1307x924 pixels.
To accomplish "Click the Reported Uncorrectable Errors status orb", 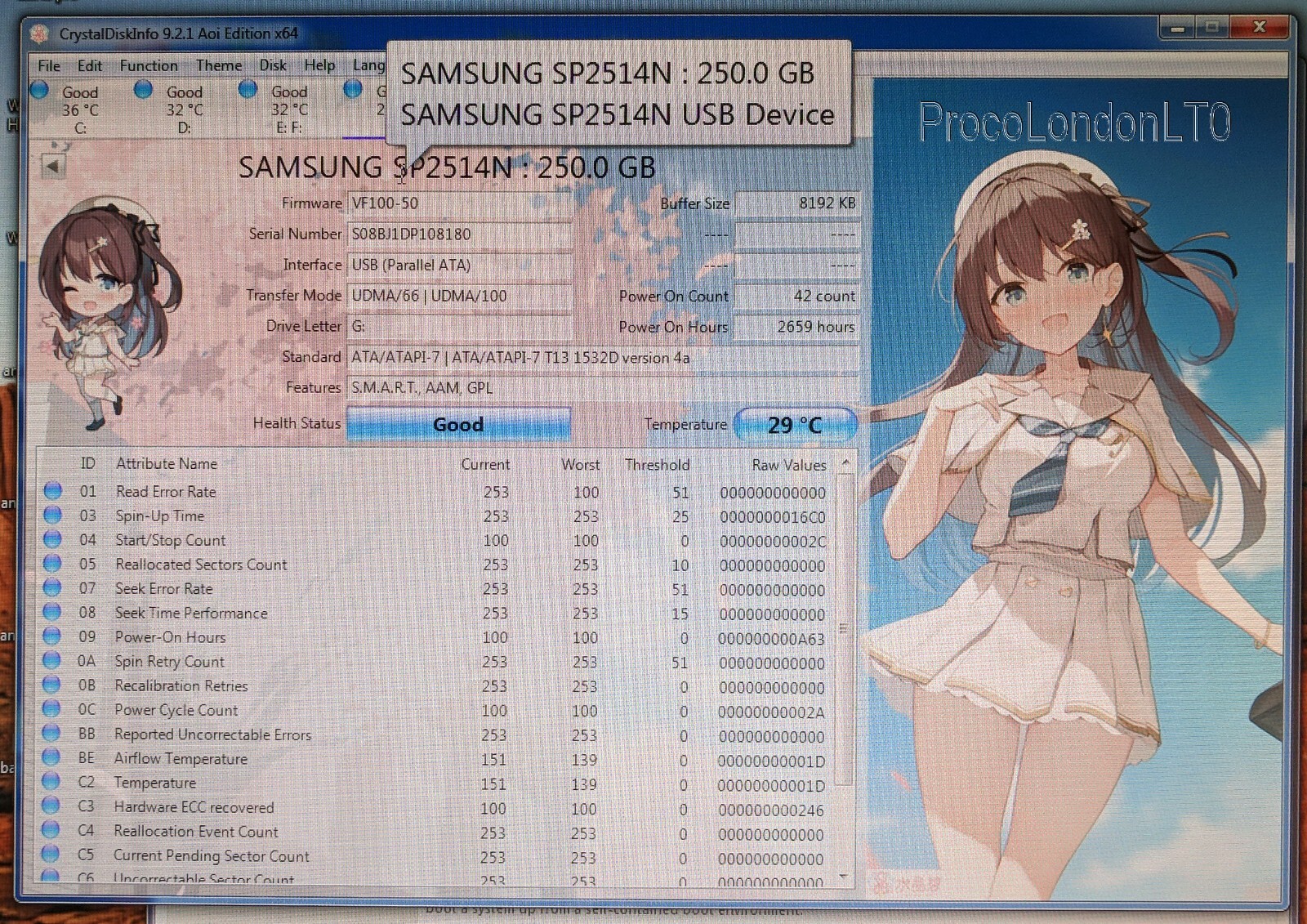I will click(51, 733).
